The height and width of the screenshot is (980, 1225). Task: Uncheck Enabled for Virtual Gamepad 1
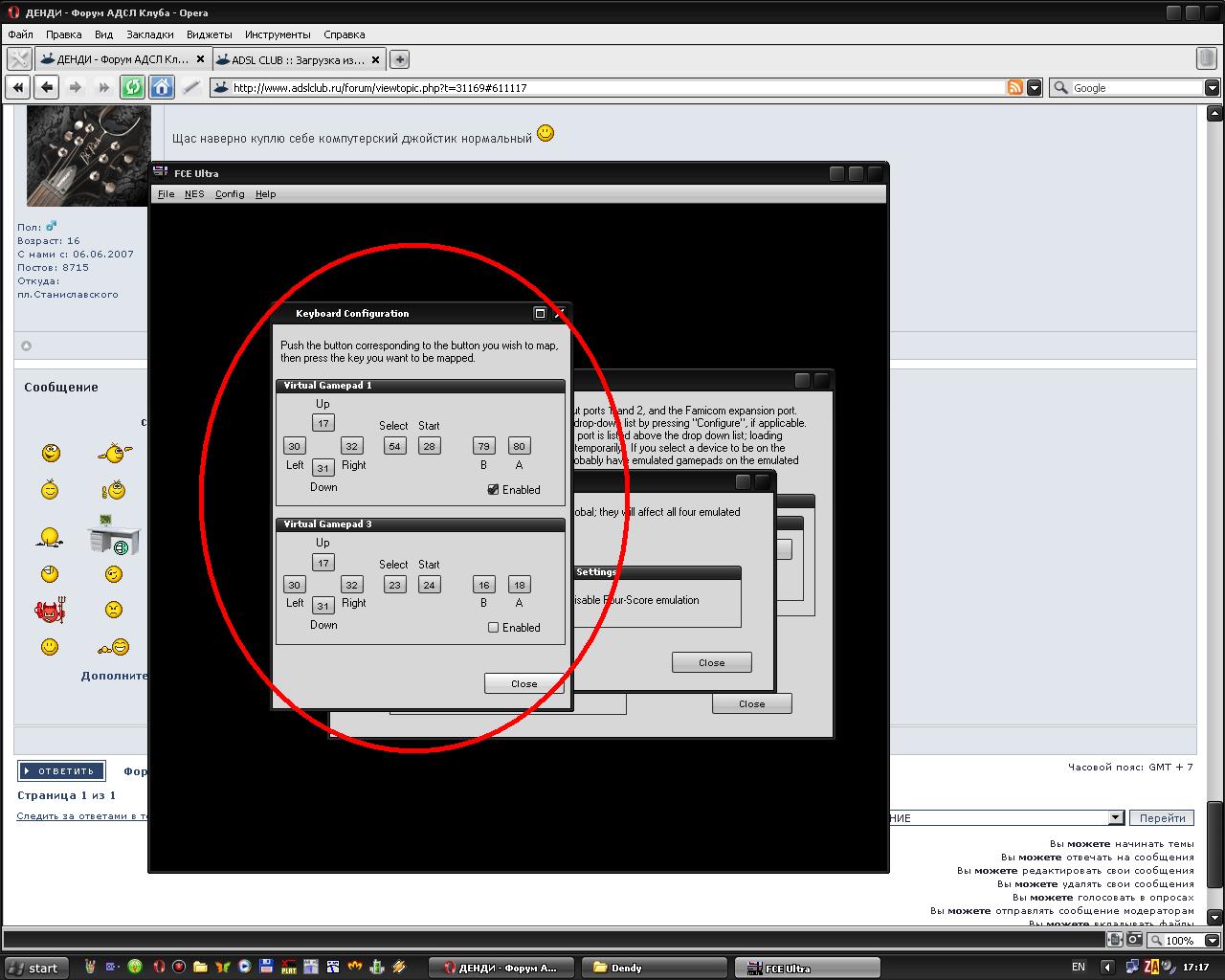(493, 489)
